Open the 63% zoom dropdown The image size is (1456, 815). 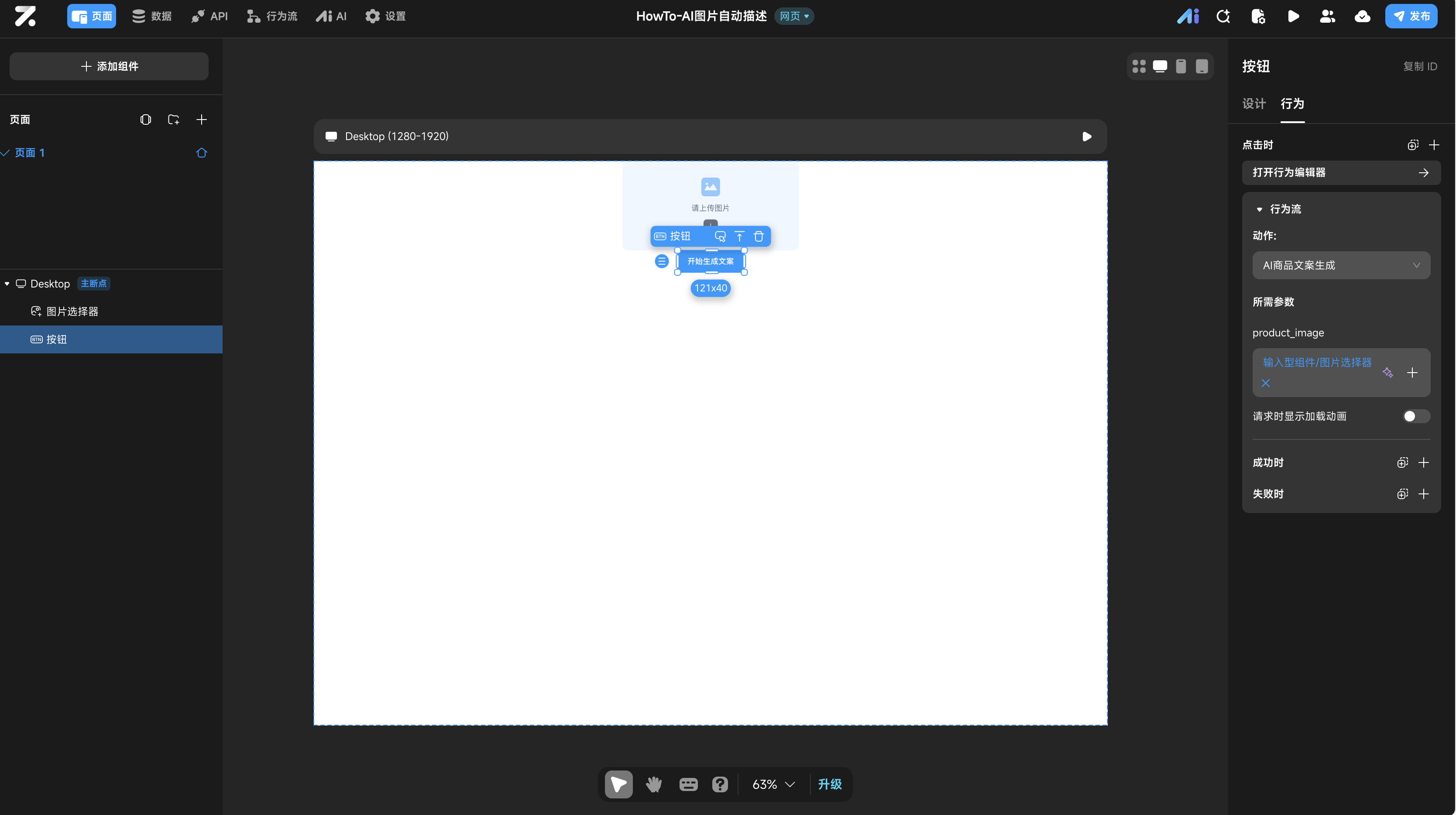coord(773,784)
